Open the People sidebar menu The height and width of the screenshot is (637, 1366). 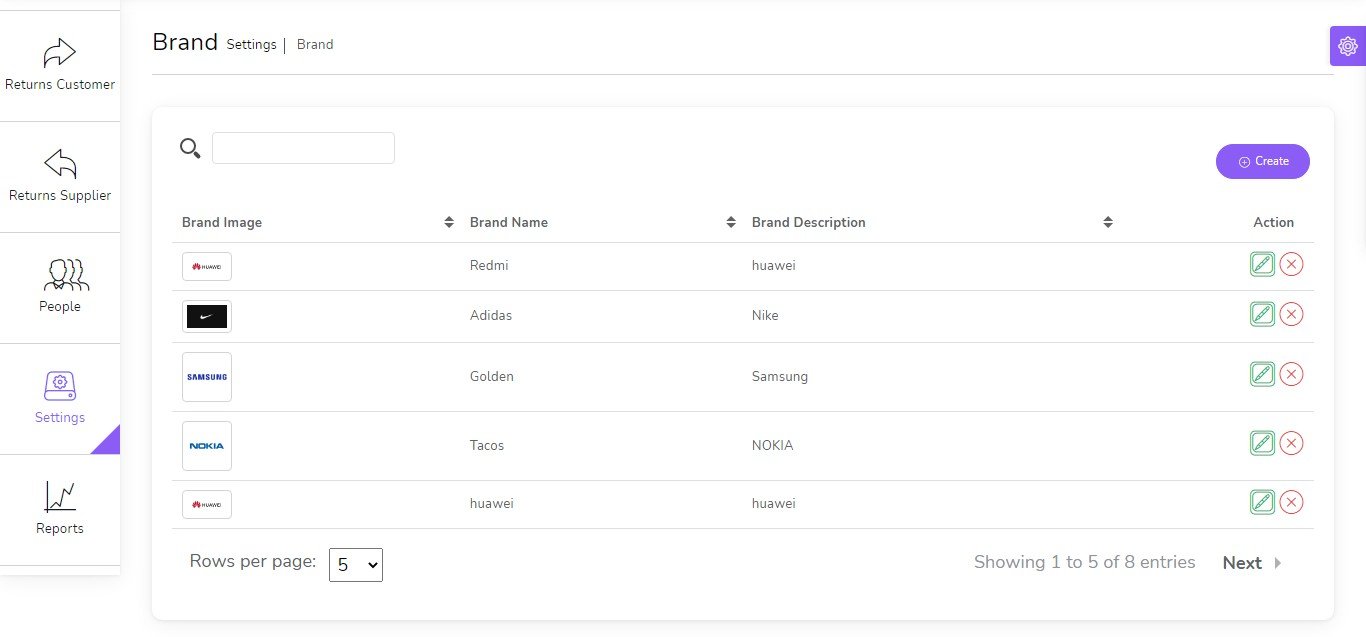coord(60,288)
